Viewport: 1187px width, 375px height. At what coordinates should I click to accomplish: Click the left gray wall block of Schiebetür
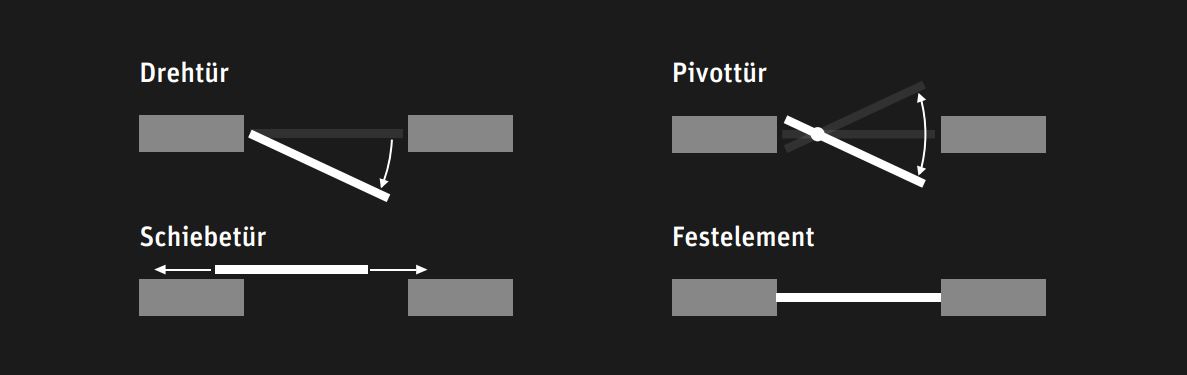coord(192,297)
